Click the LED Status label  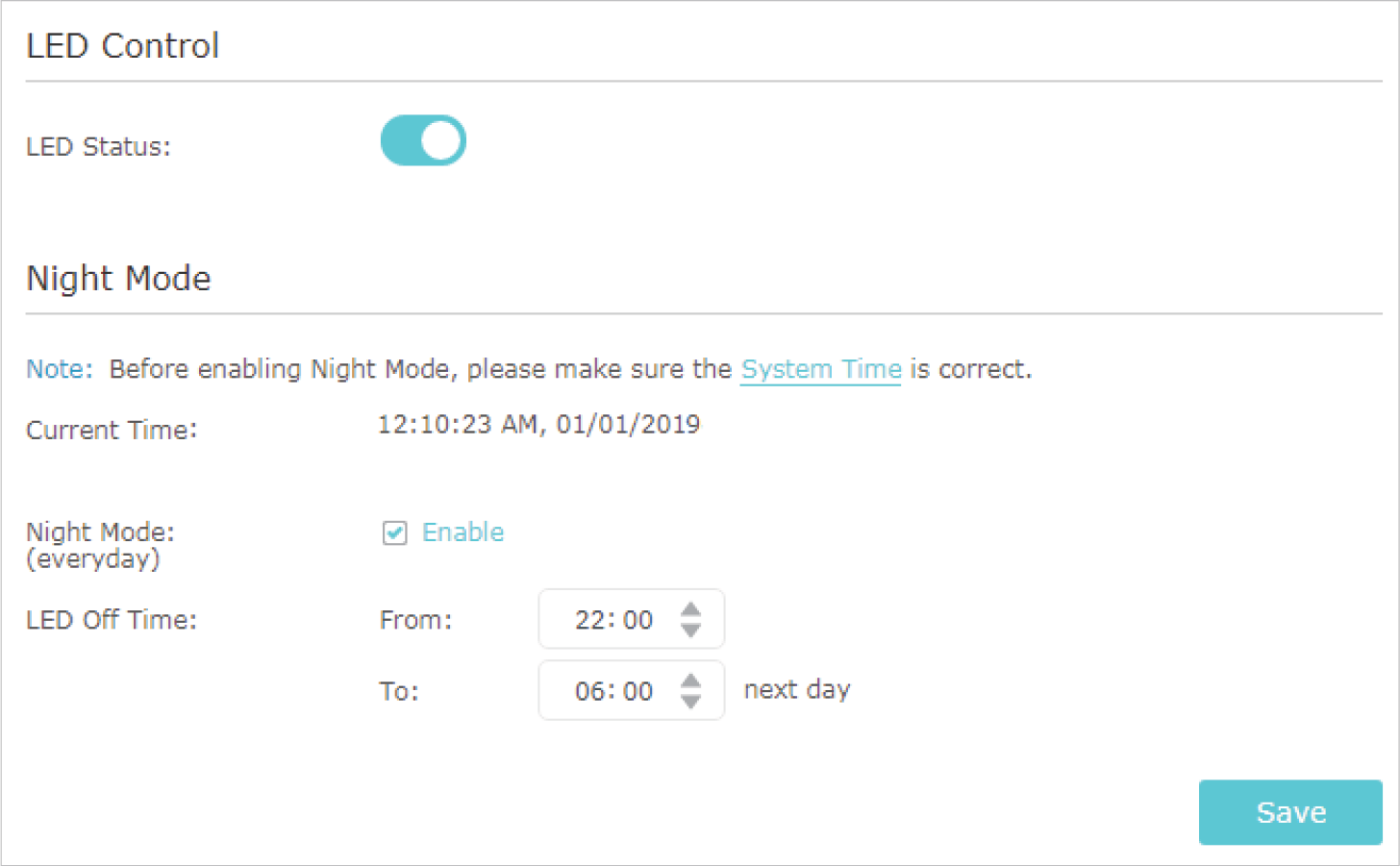(x=98, y=147)
